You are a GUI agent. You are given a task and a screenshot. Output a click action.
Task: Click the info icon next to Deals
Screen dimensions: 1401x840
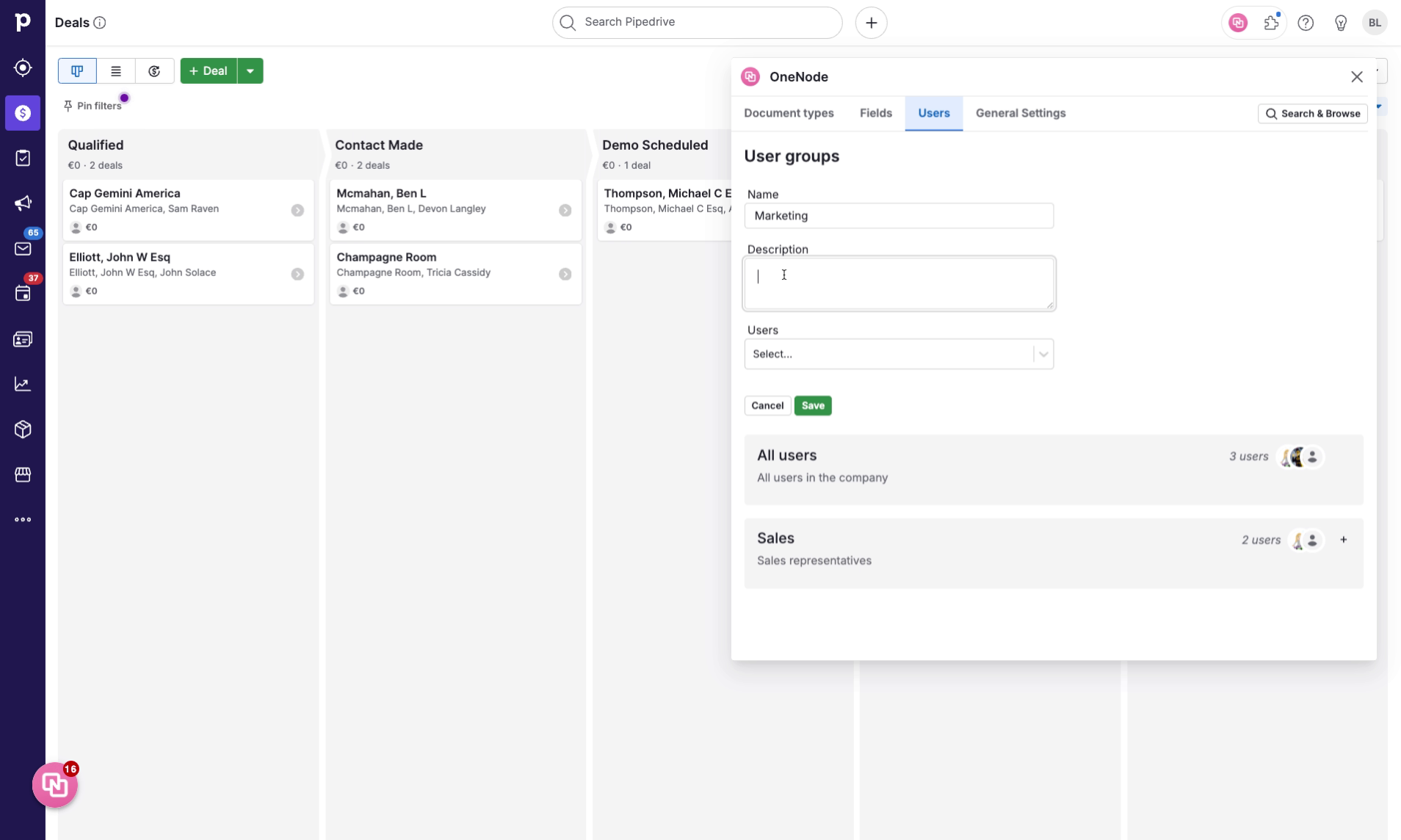click(100, 23)
